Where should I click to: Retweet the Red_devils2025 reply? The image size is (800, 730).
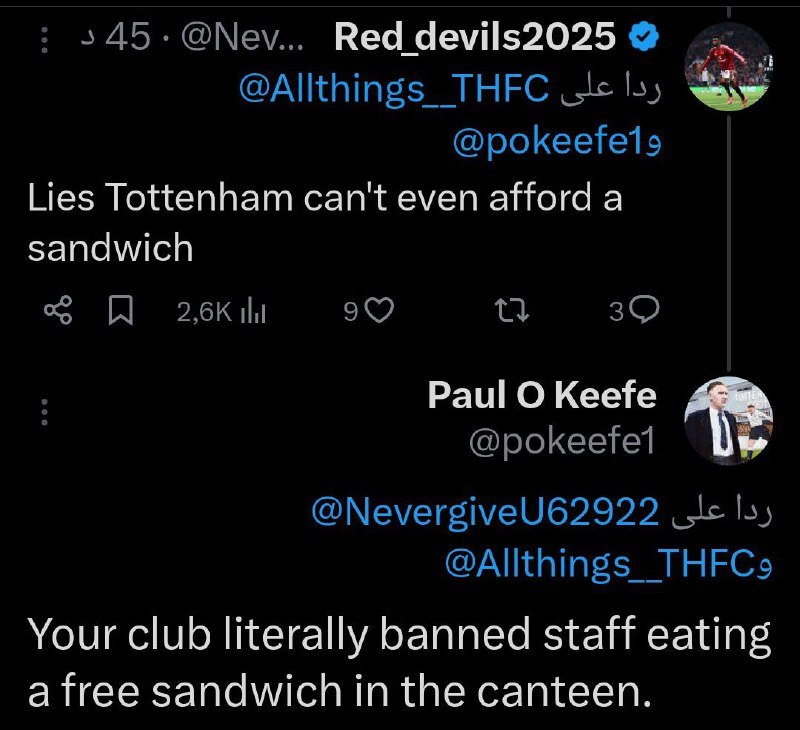click(513, 313)
